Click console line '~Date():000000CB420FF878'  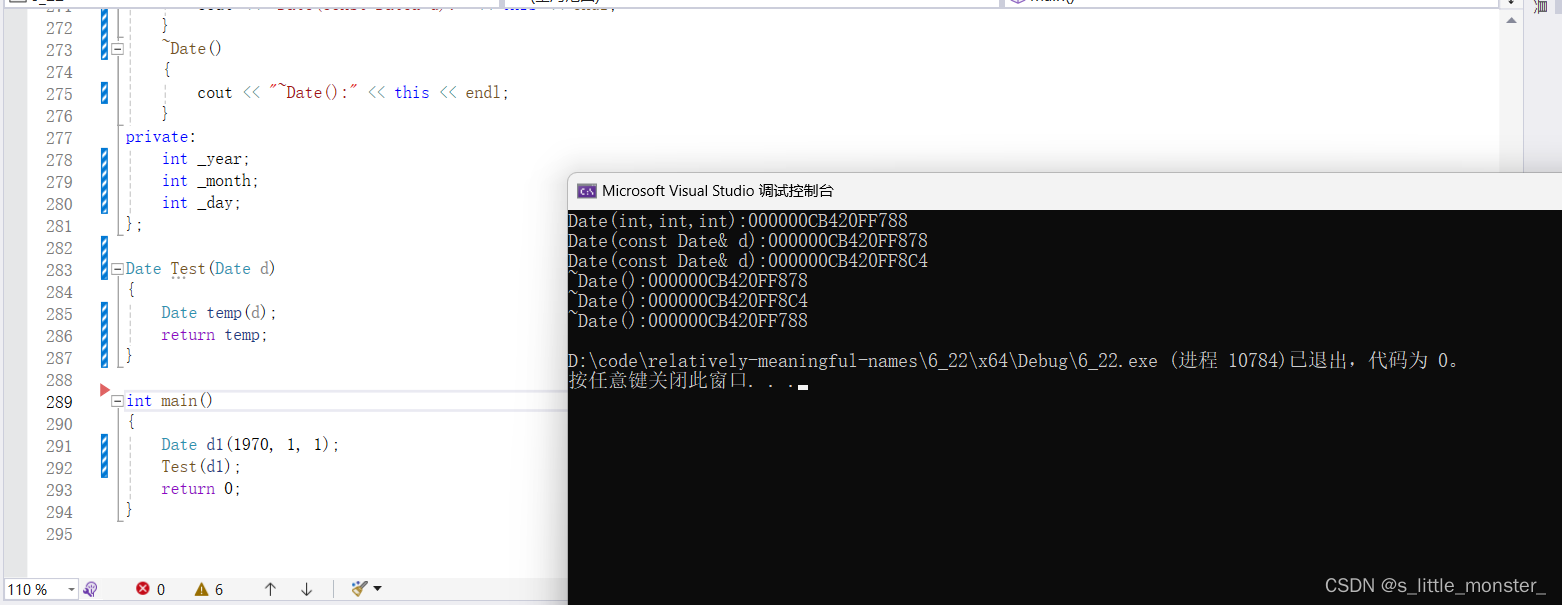688,281
